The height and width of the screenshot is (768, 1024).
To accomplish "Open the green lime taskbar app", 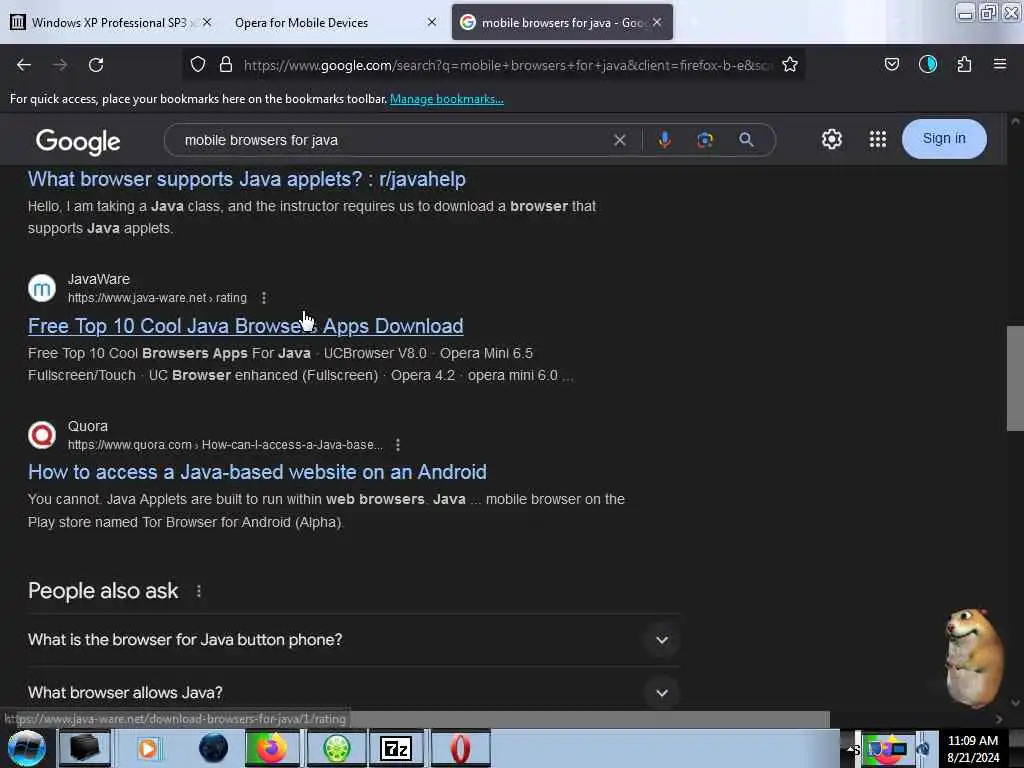I will (337, 748).
